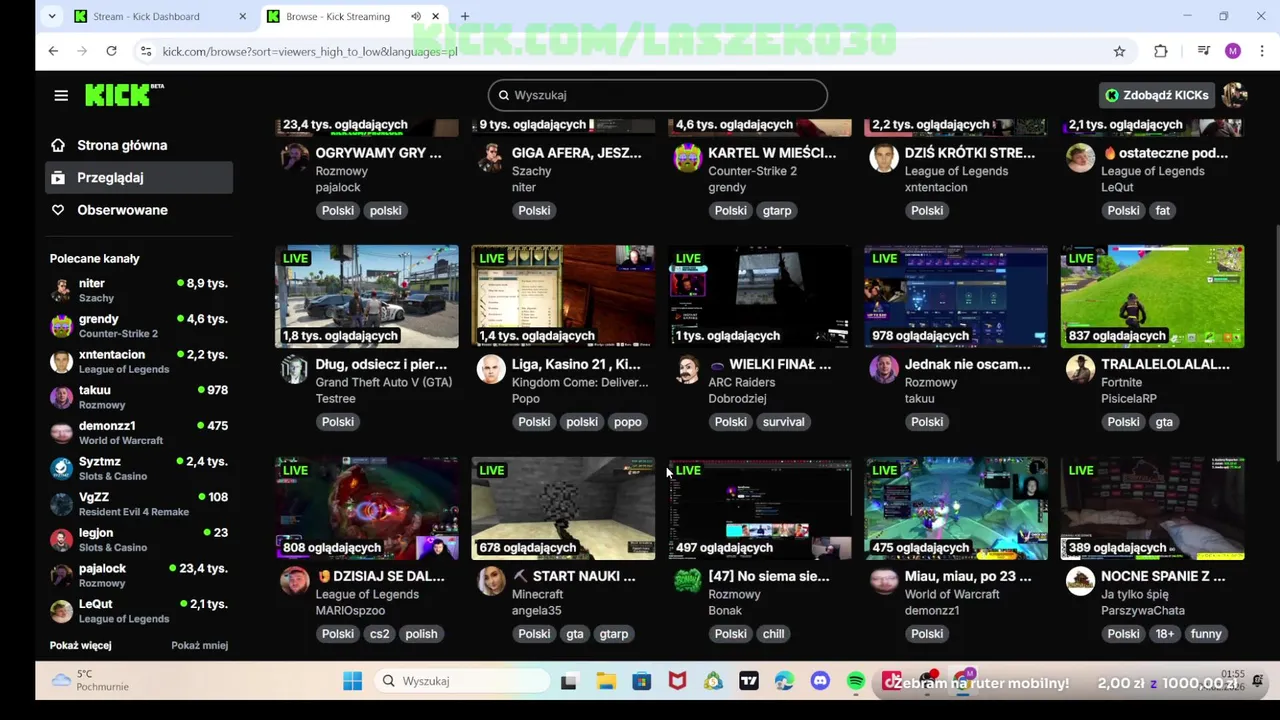
Task: Open MARIOspzoo's DZISIAJ SE DAL stream thumbnail
Action: coord(367,508)
